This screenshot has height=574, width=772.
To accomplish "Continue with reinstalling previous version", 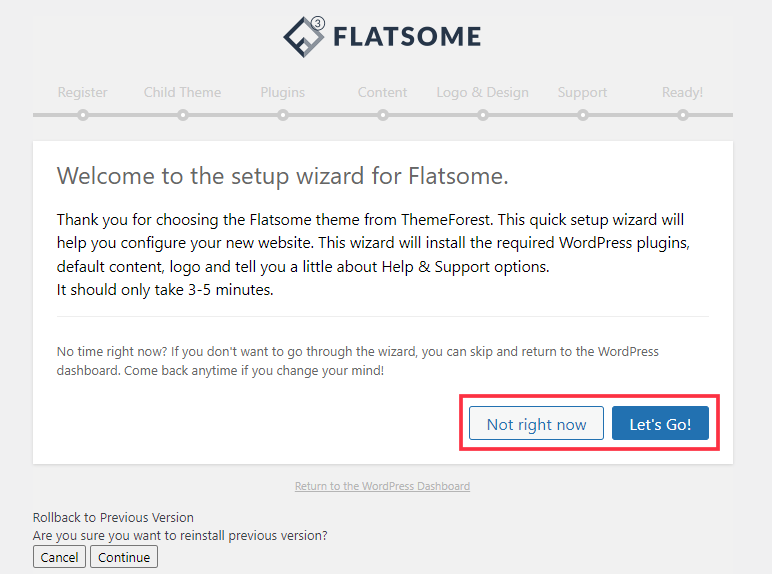I will (x=124, y=557).
